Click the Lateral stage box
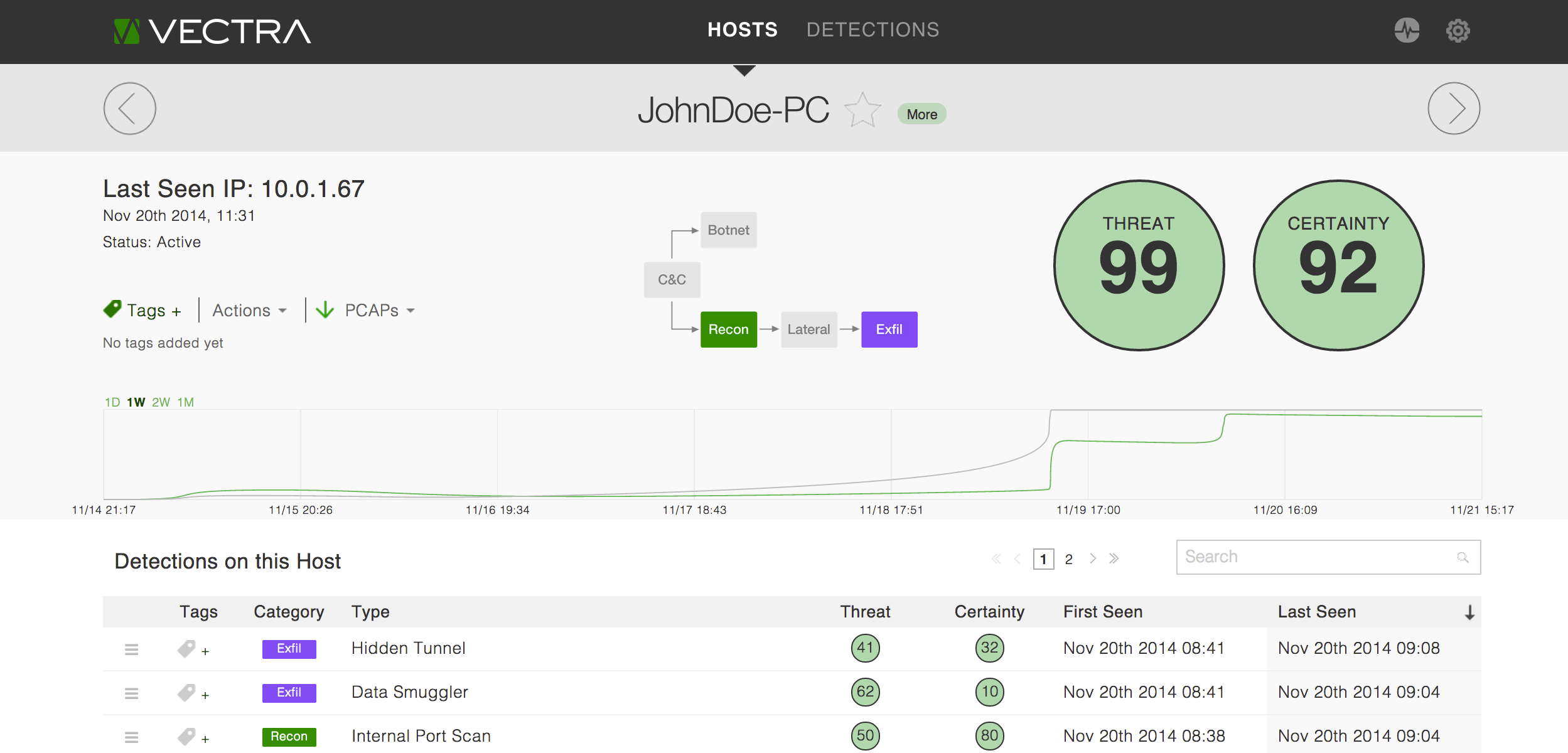The height and width of the screenshot is (753, 1568). (x=808, y=329)
